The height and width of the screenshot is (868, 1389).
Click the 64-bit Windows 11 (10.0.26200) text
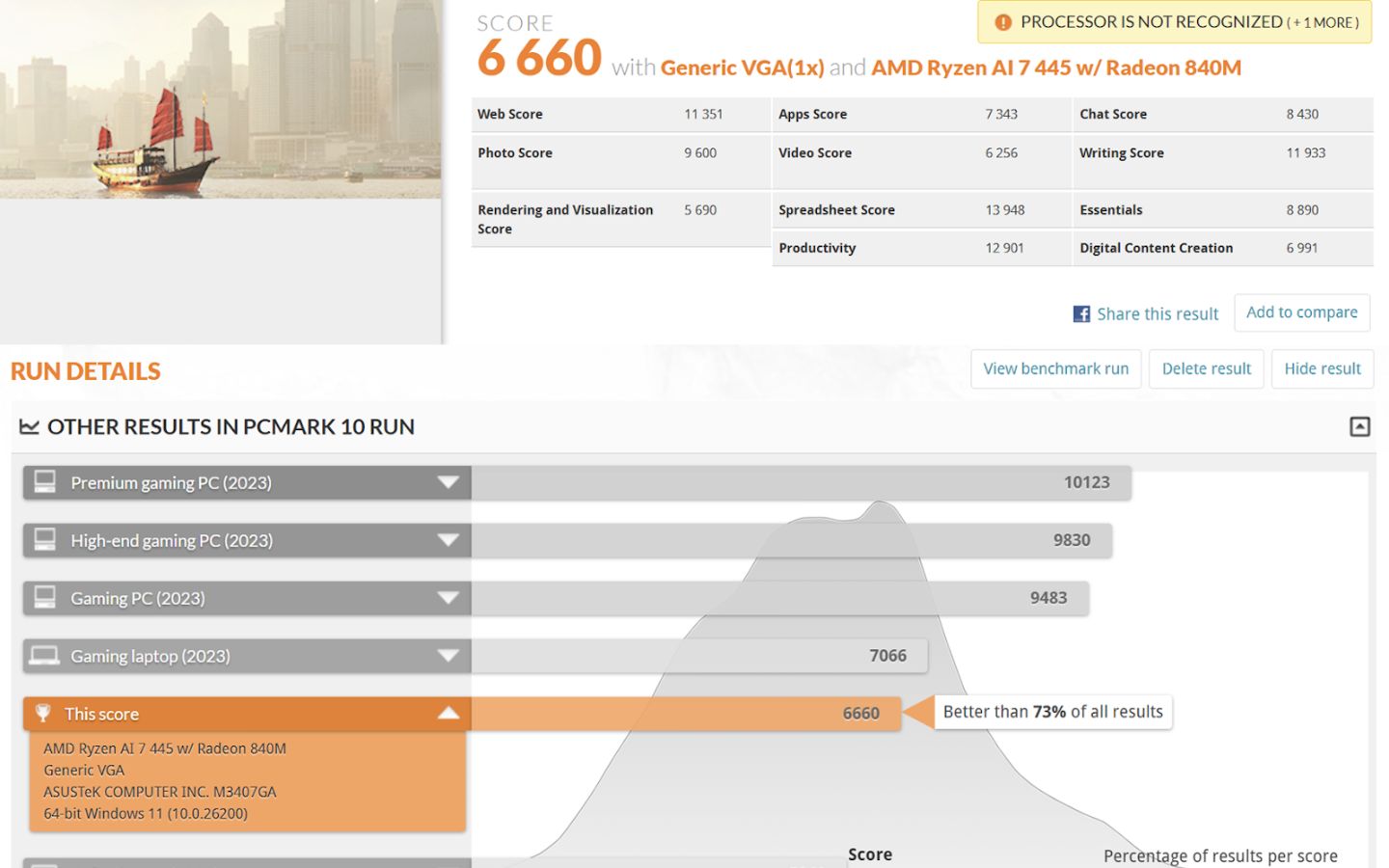pos(146,813)
